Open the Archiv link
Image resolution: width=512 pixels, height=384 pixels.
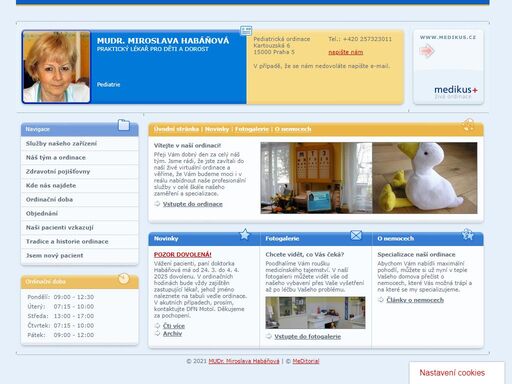[172, 333]
